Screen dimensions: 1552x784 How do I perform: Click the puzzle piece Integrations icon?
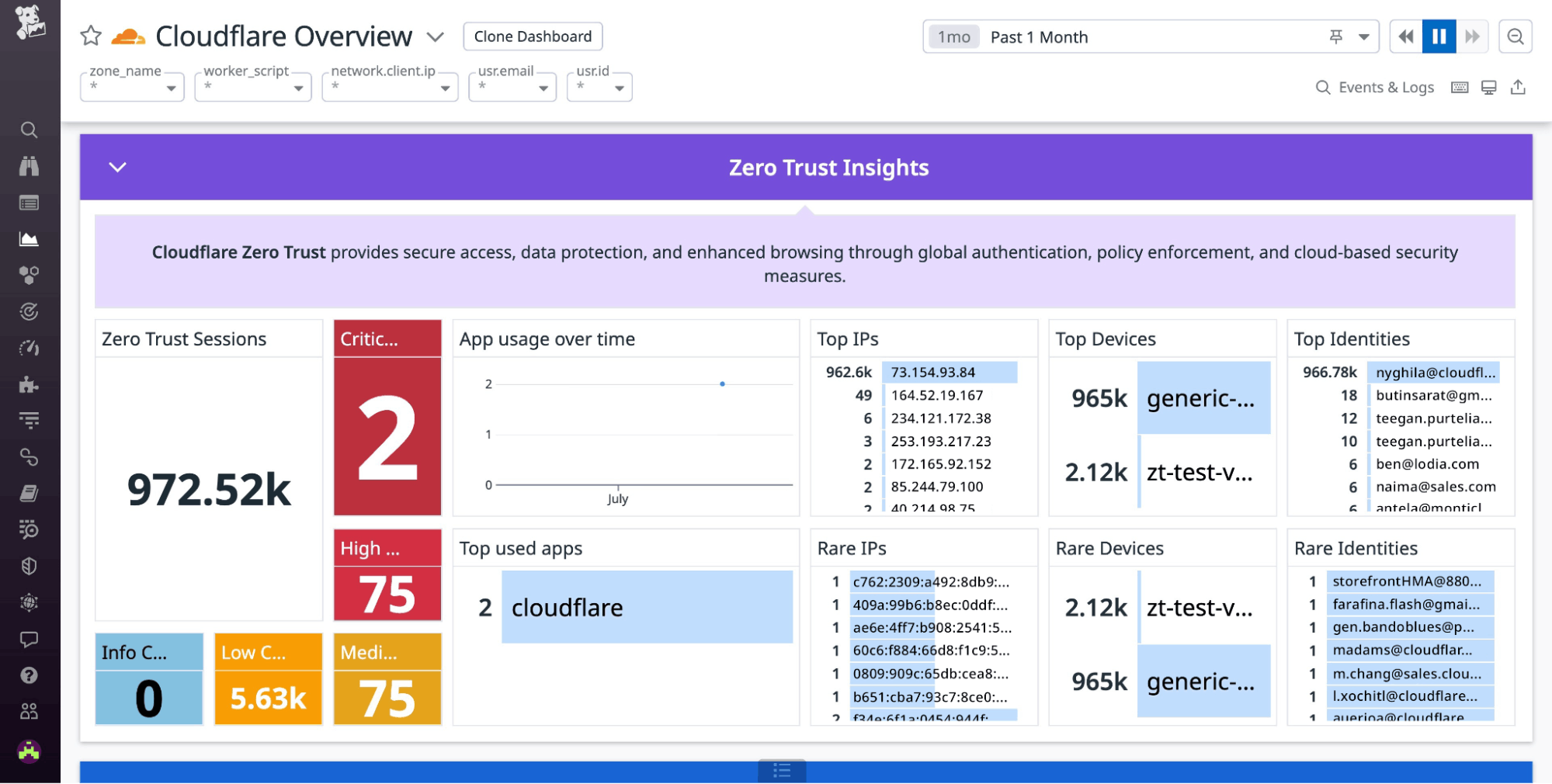tap(29, 385)
